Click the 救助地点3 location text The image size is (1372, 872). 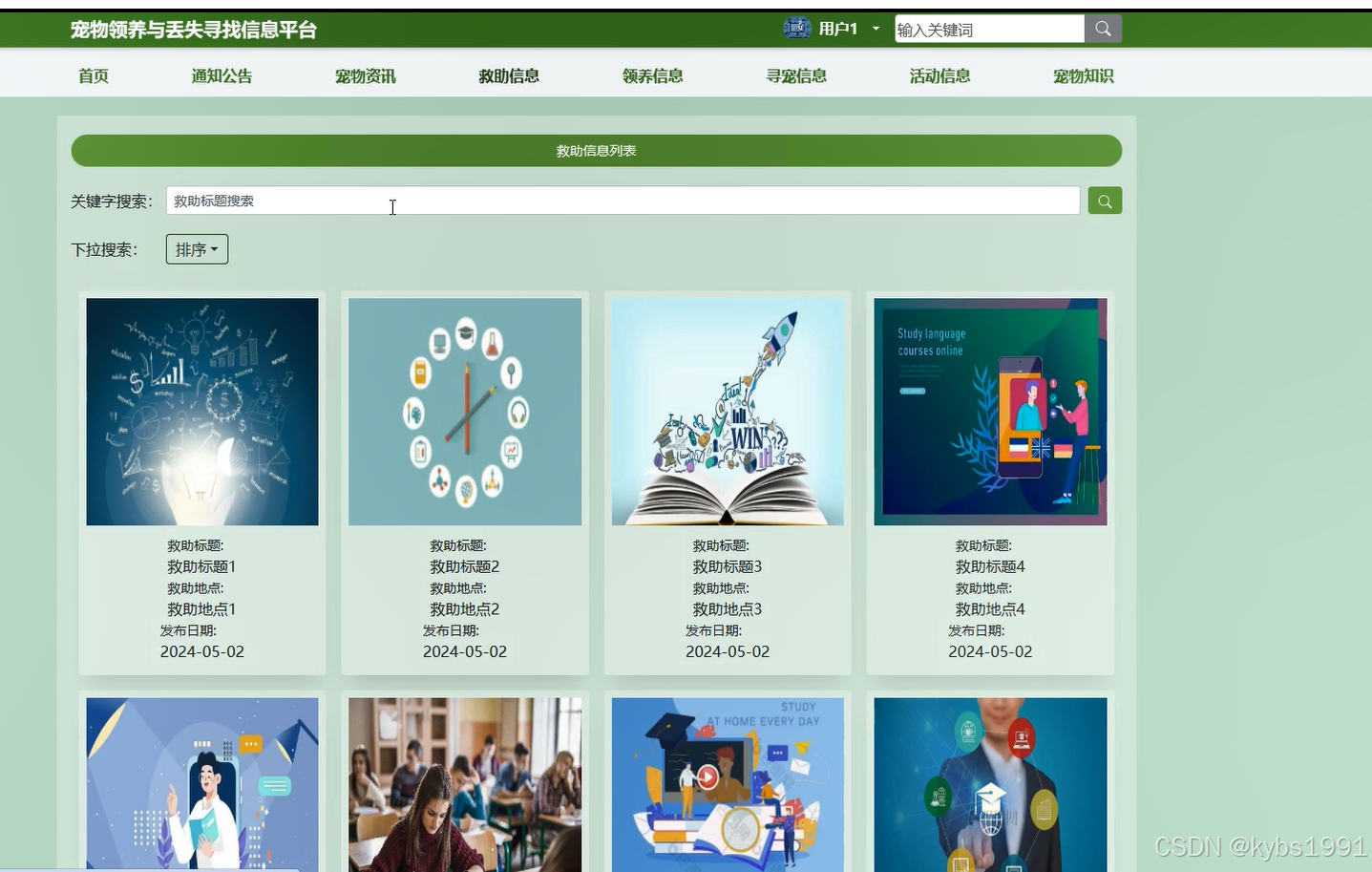728,608
